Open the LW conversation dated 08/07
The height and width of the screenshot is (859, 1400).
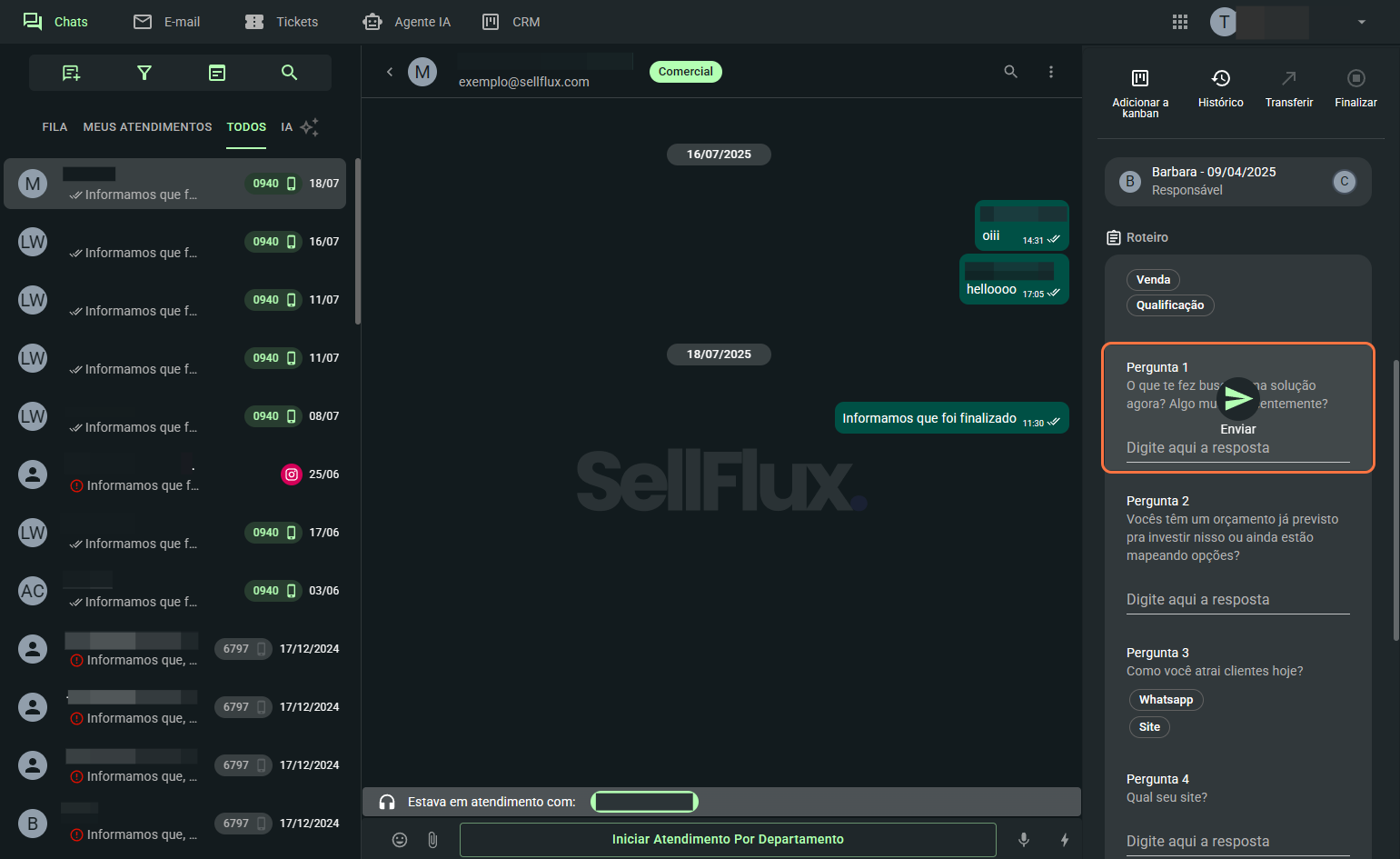[x=175, y=416]
